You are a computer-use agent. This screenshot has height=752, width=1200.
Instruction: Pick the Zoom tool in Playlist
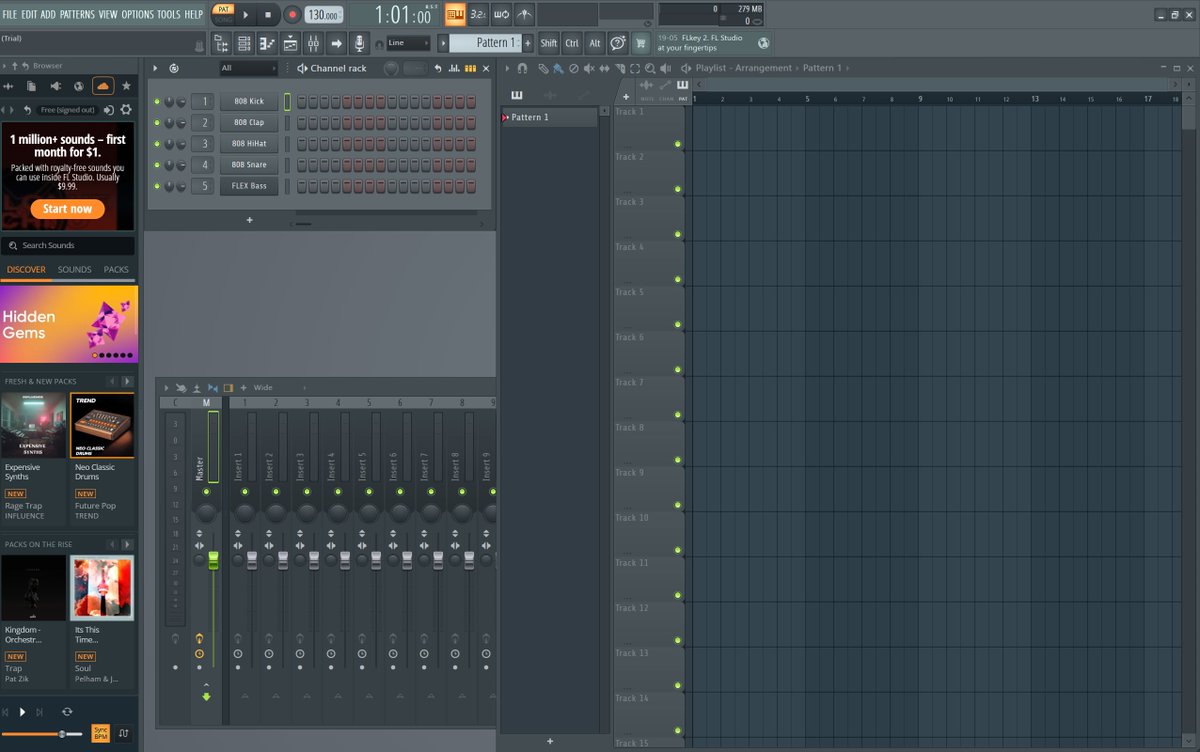point(650,68)
